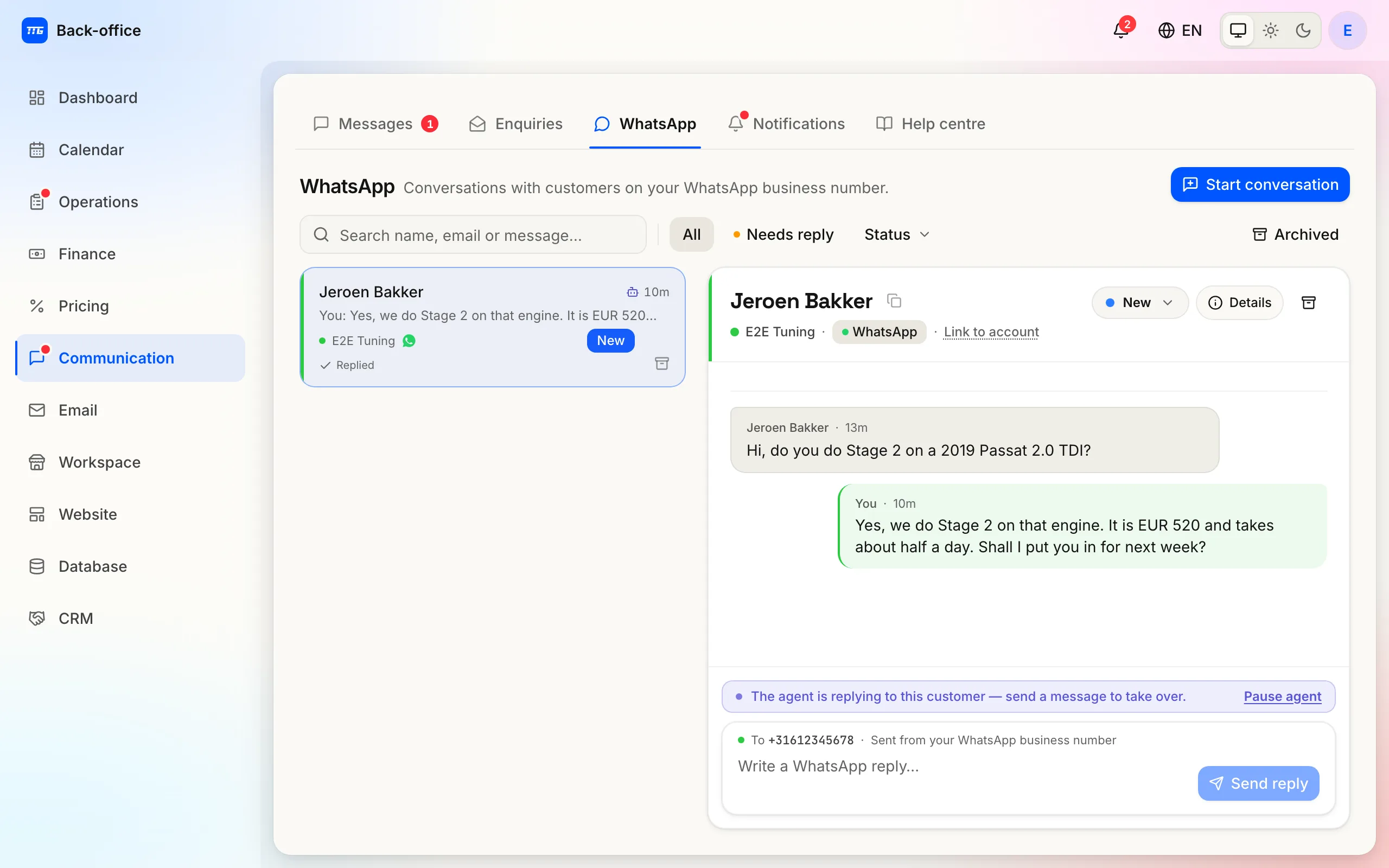Image resolution: width=1389 pixels, height=868 pixels.
Task: Go to Operations in the sidebar
Action: (x=130, y=202)
